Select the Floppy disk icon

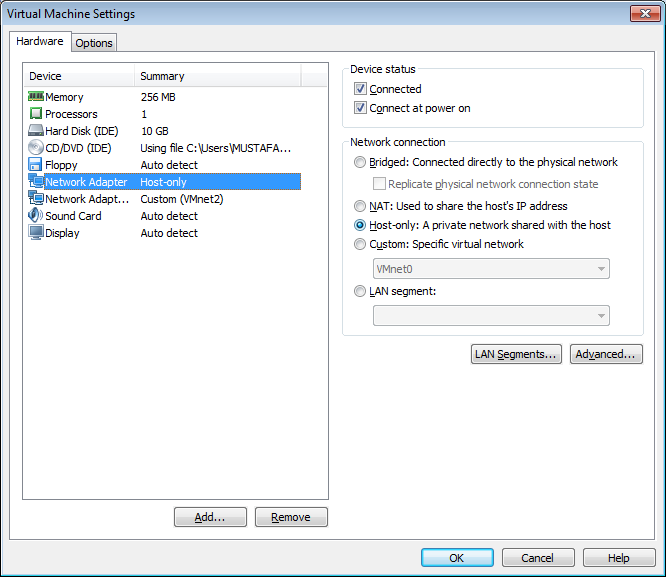click(x=35, y=164)
